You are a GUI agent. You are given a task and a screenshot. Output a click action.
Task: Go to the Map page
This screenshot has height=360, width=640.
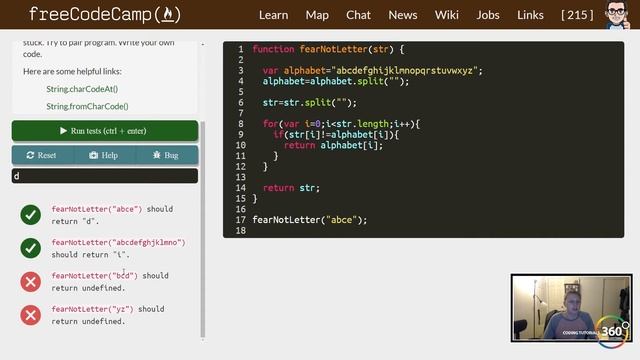pyautogui.click(x=317, y=15)
